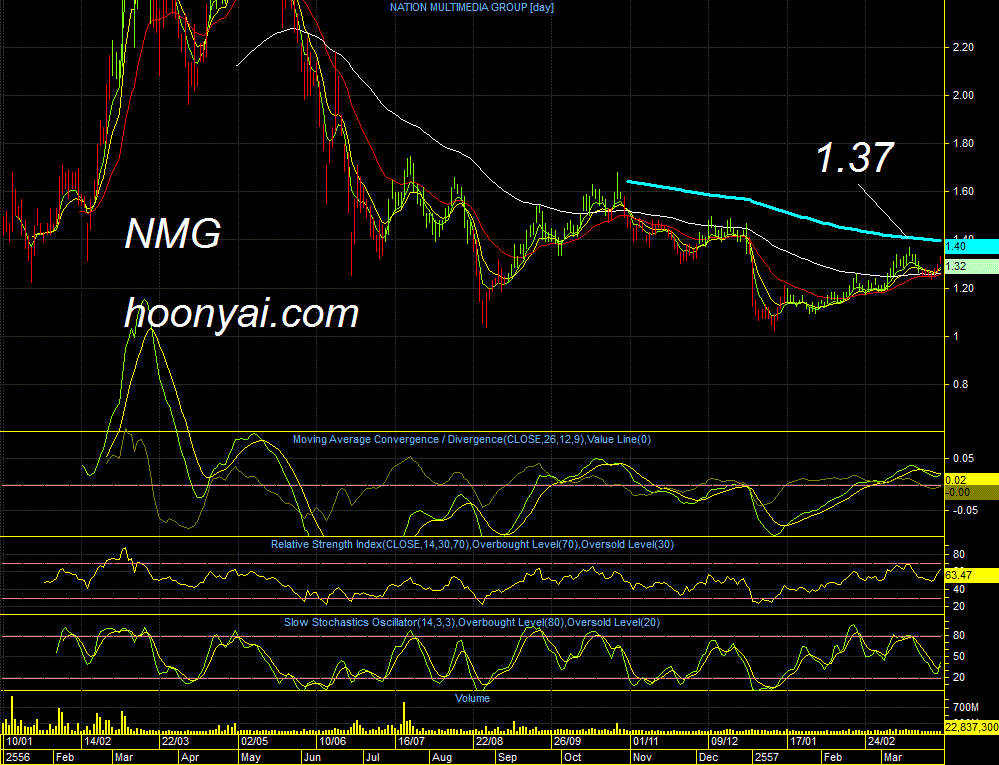The width and height of the screenshot is (999, 765).
Task: Click the 22,837,300 volume value tag
Action: coord(971,727)
